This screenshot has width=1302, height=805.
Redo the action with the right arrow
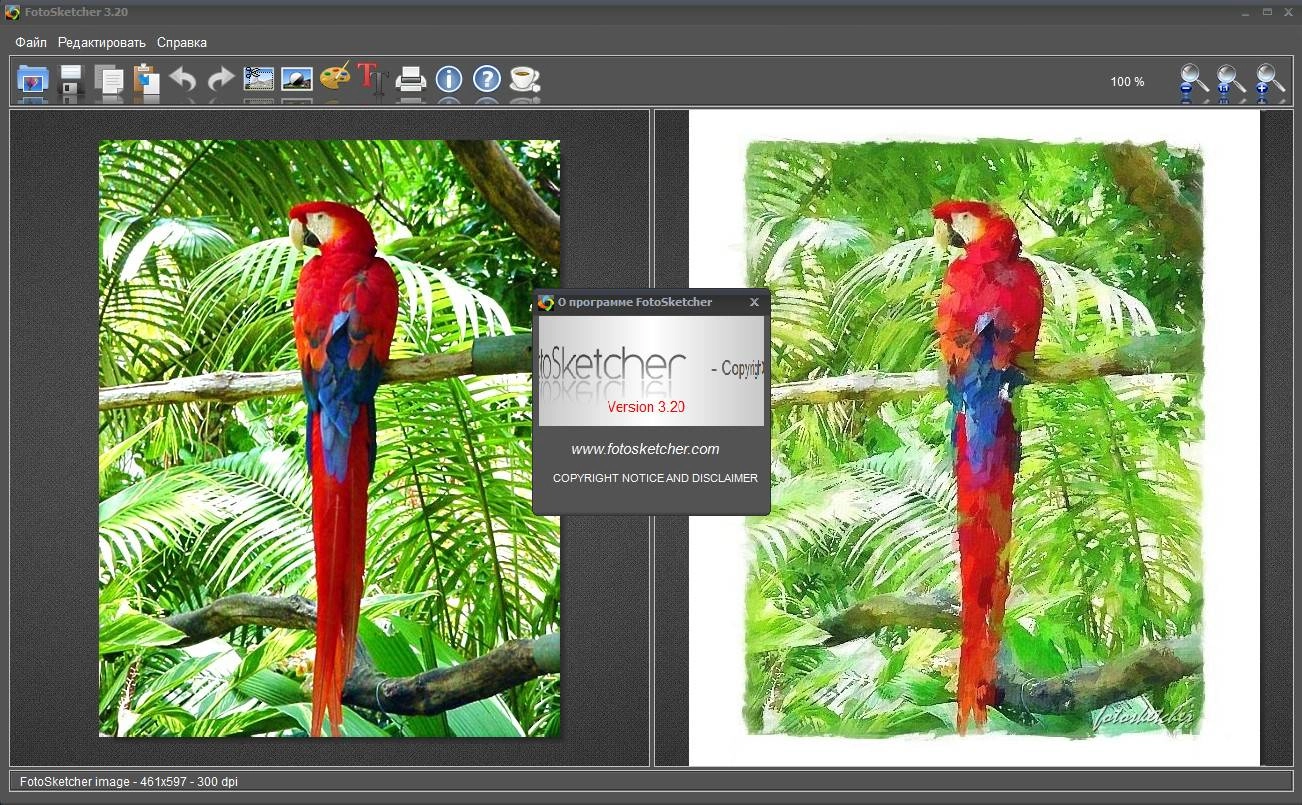(220, 80)
